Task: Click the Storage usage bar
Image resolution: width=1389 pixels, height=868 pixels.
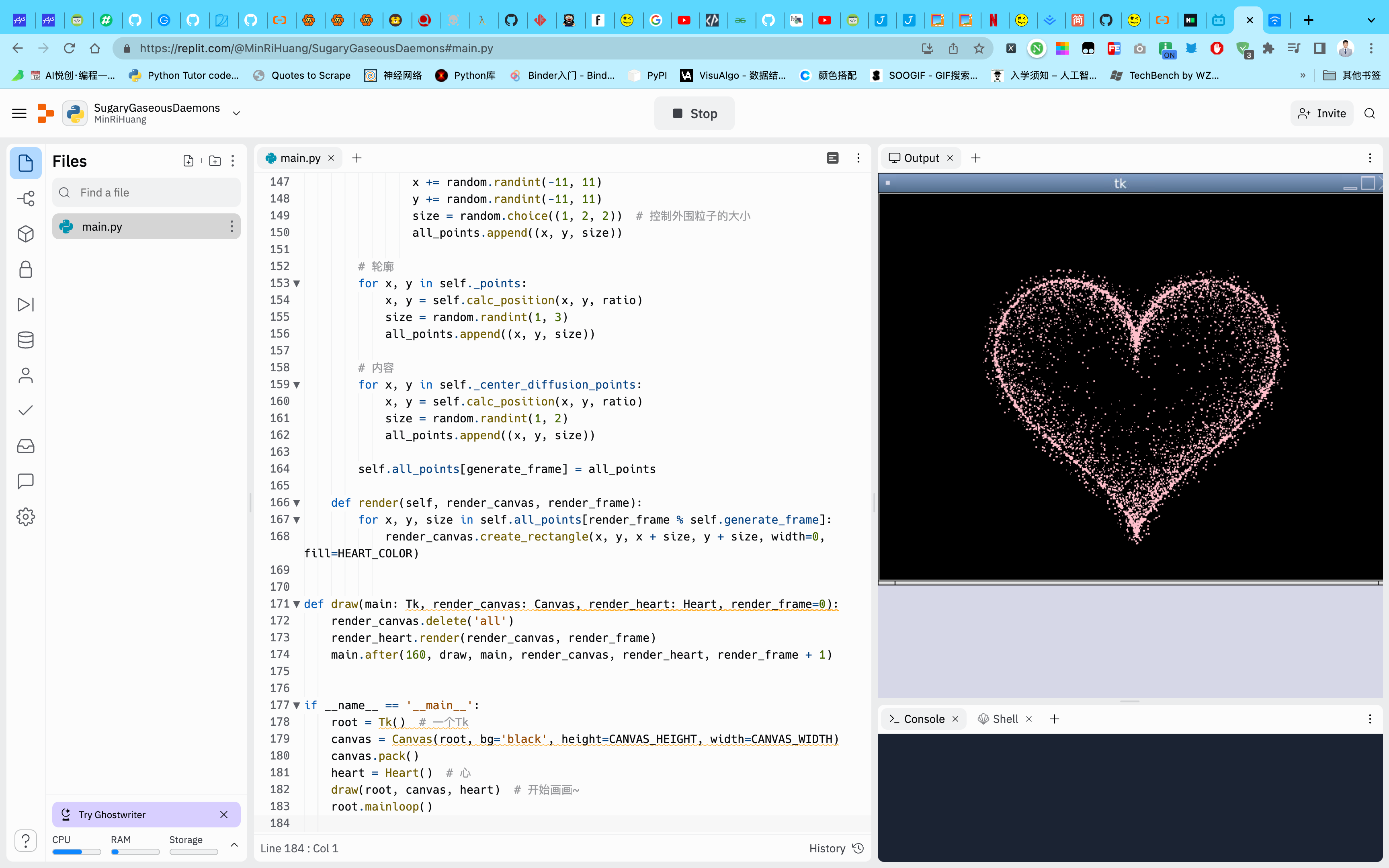Action: pyautogui.click(x=193, y=852)
